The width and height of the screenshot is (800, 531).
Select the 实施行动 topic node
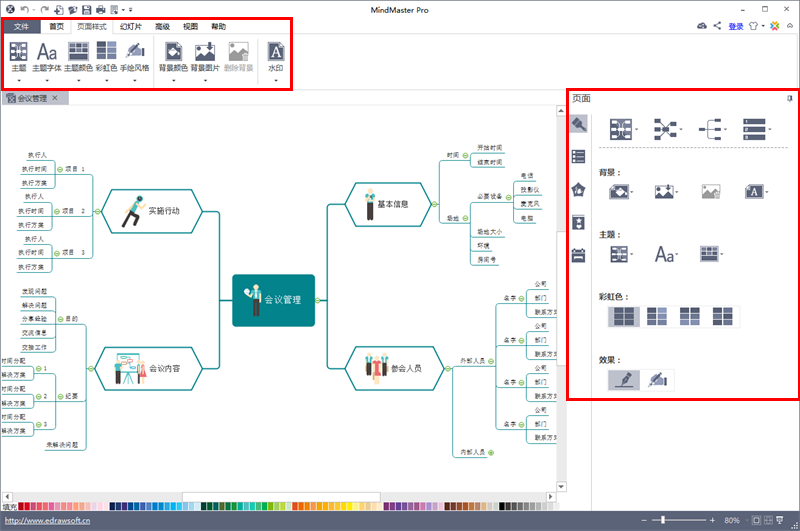pos(152,211)
